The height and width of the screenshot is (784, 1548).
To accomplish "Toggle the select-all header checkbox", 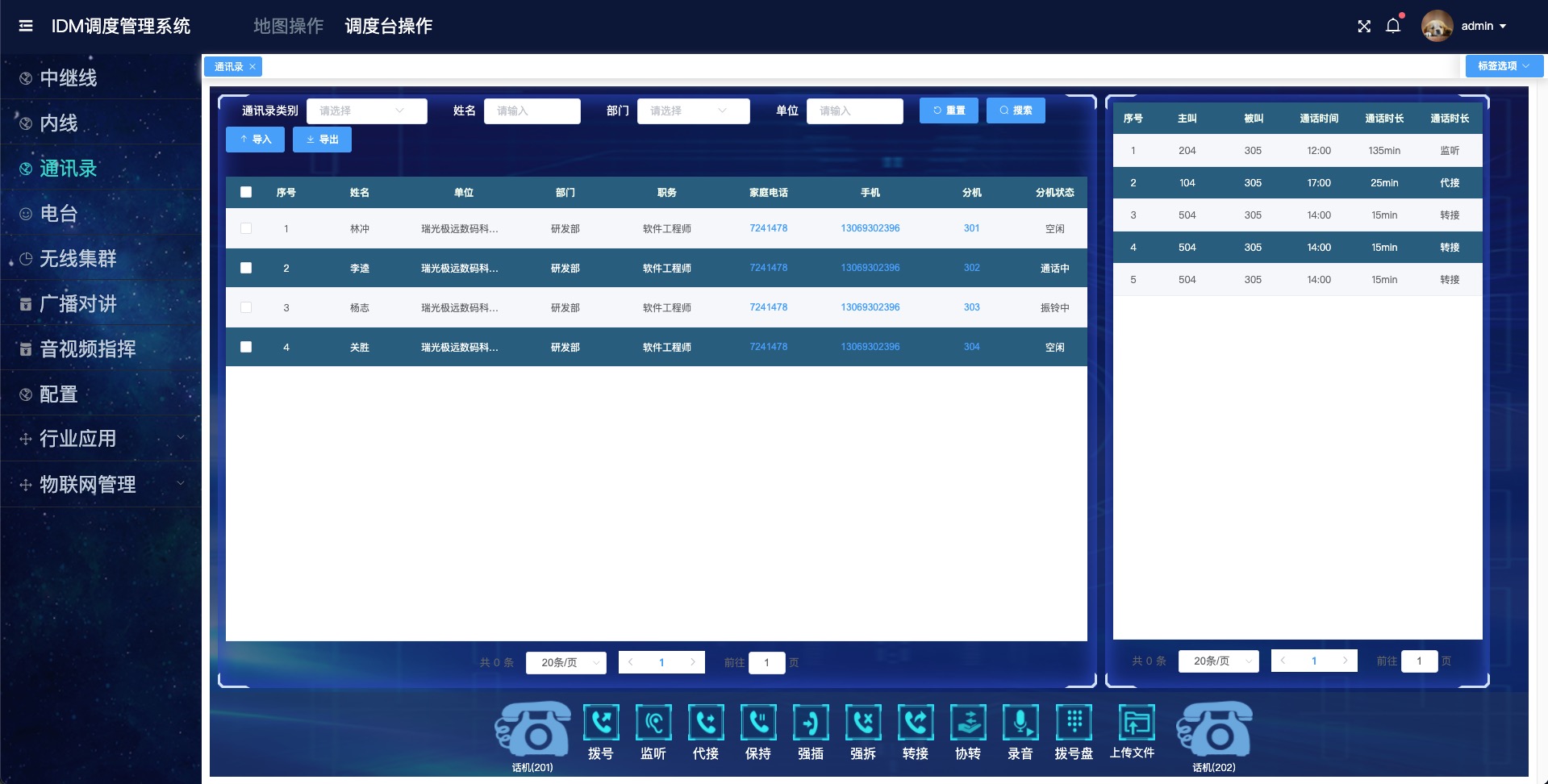I will click(246, 192).
